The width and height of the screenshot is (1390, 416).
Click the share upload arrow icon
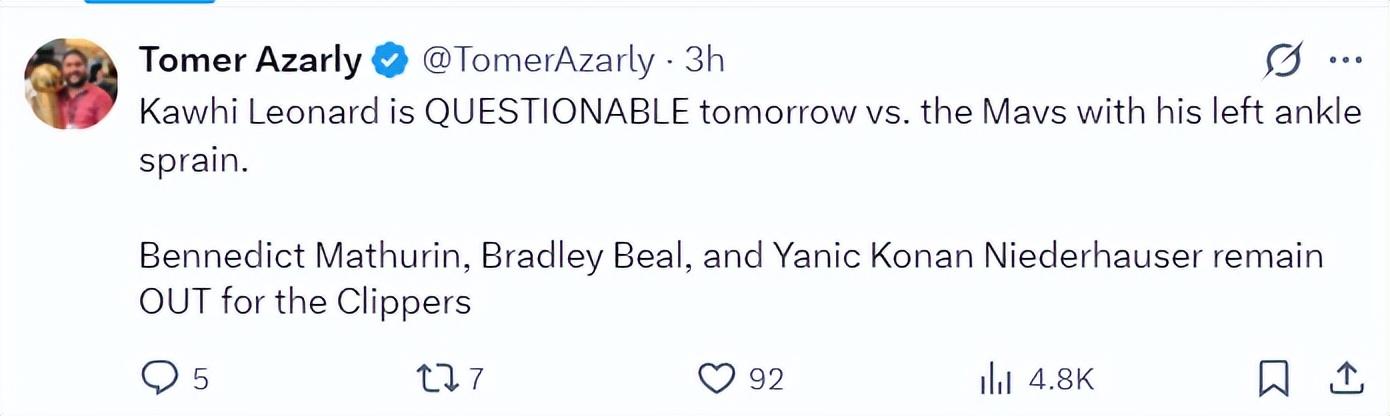(1346, 378)
